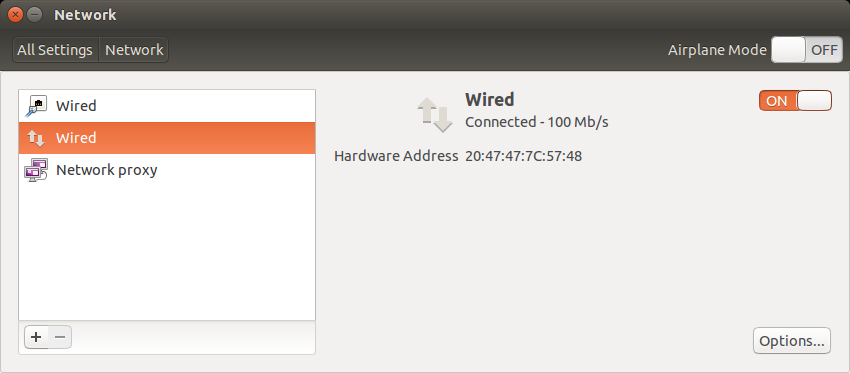
Task: Go back to All Settings
Action: pos(55,50)
